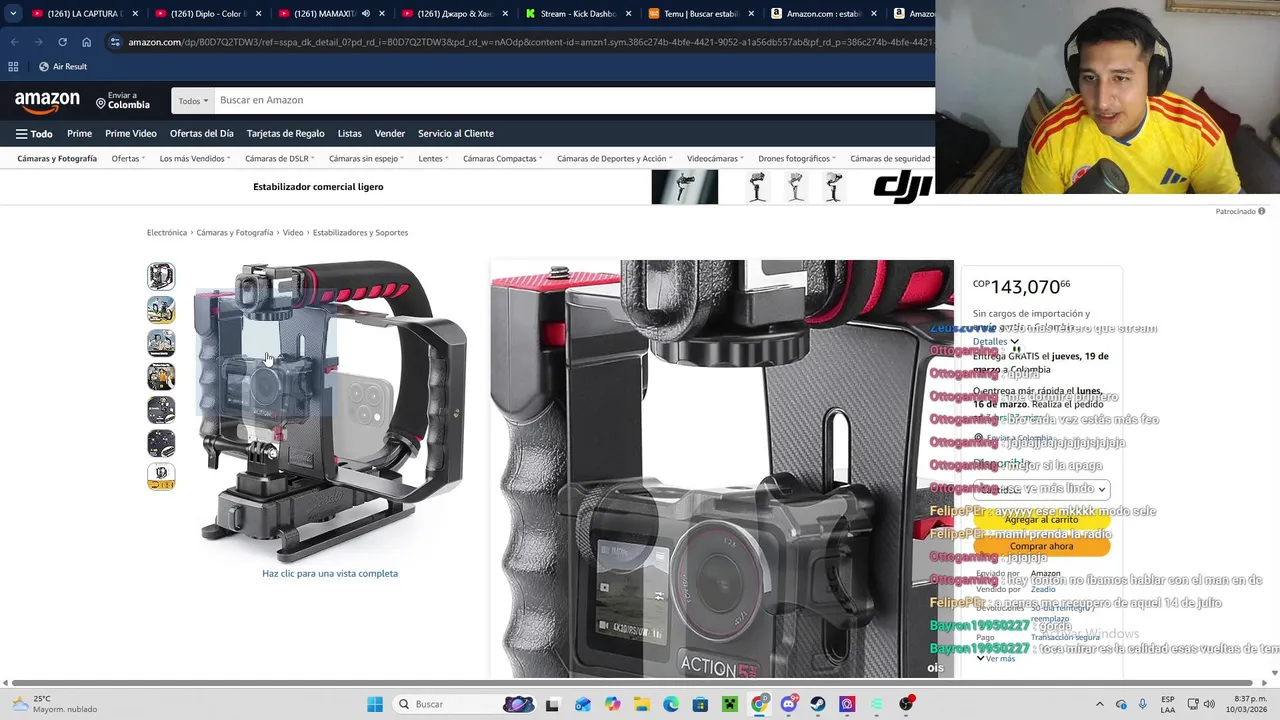Open Listas in navigation bar
The image size is (1280, 720).
[350, 133]
